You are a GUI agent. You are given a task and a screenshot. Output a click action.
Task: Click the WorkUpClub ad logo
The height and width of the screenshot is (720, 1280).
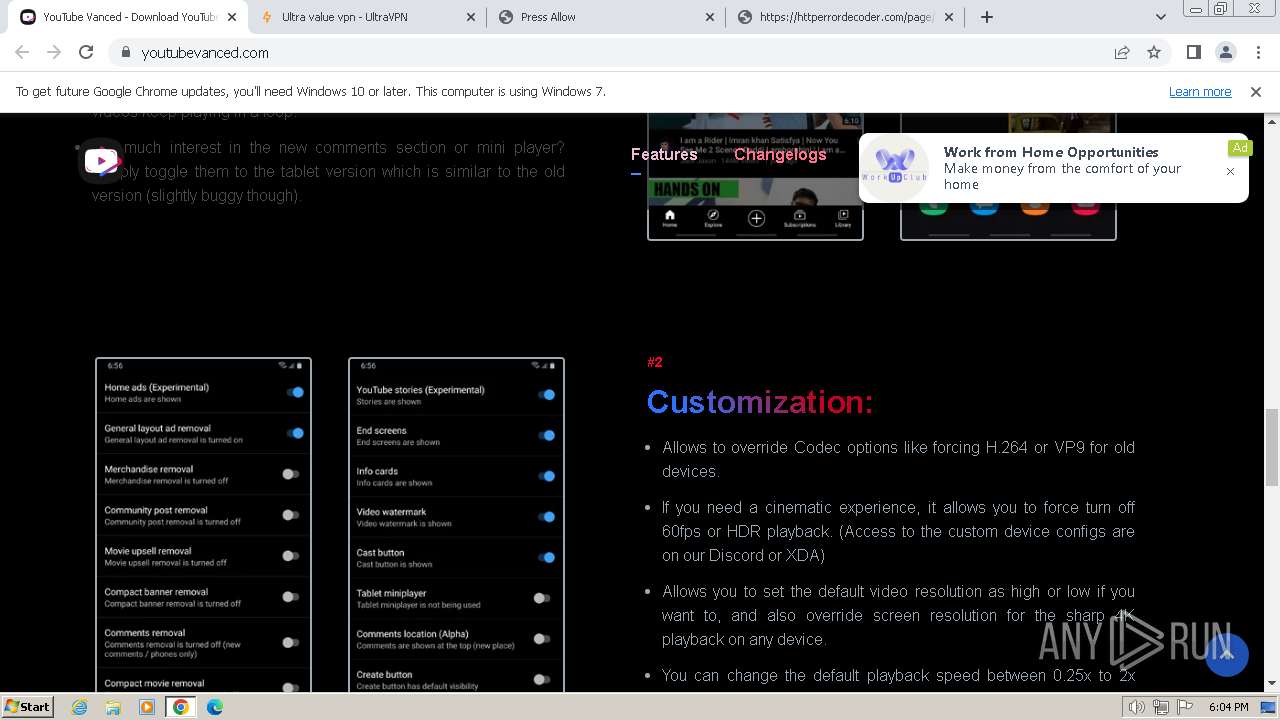click(x=896, y=167)
